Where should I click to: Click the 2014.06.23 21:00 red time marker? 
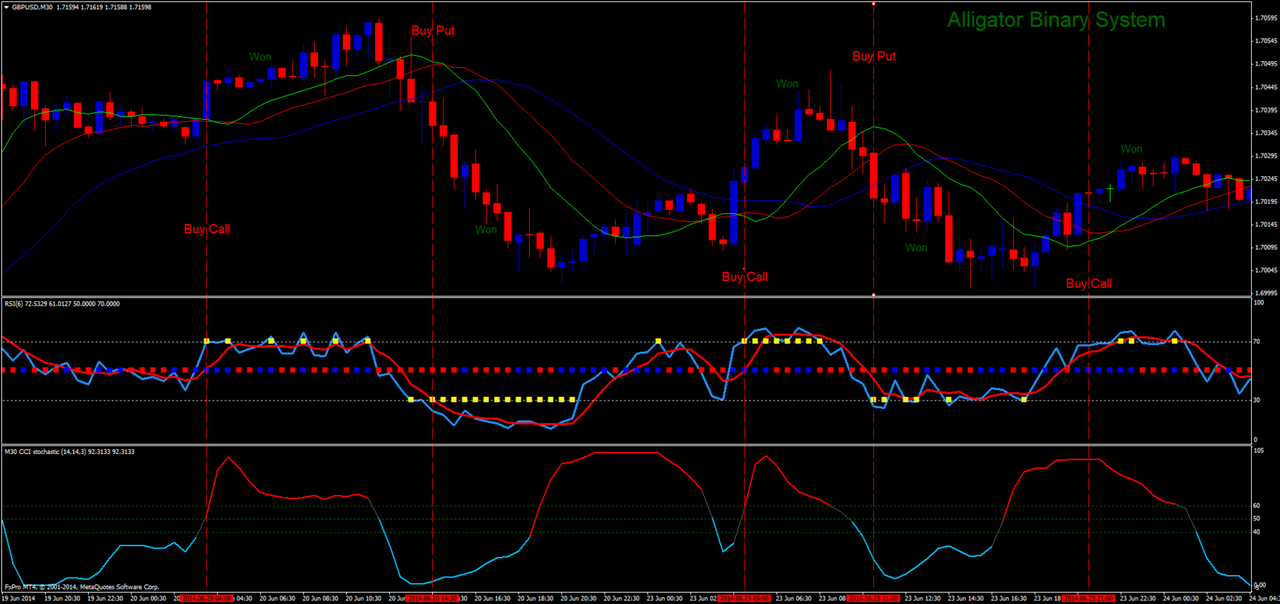coord(1088,598)
